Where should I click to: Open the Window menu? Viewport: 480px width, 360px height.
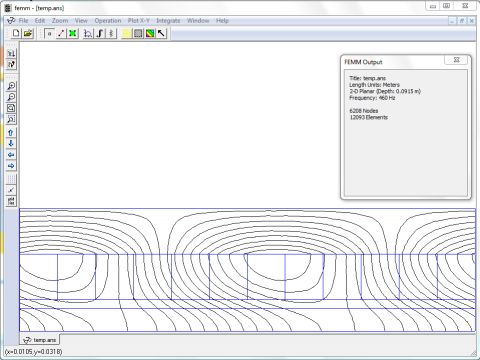click(x=198, y=21)
